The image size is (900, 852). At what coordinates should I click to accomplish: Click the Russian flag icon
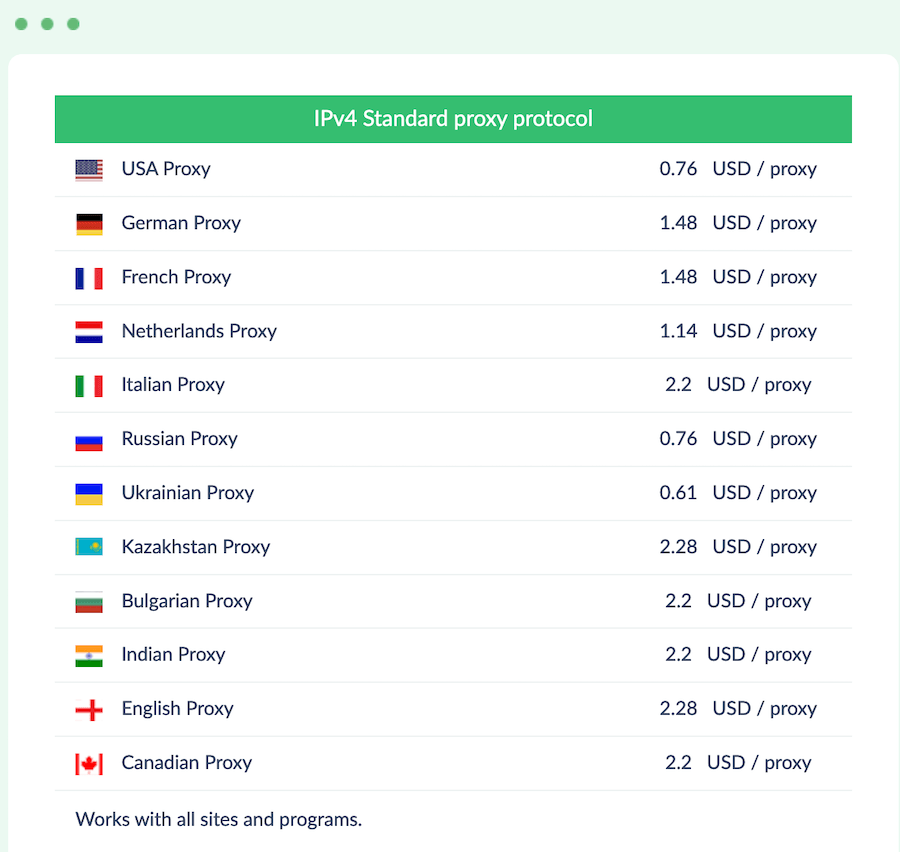coord(89,440)
